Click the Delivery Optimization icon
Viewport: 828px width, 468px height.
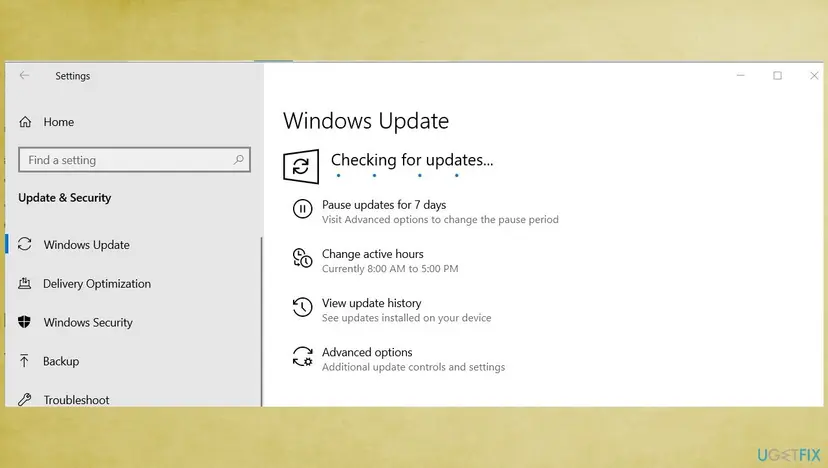click(x=25, y=284)
